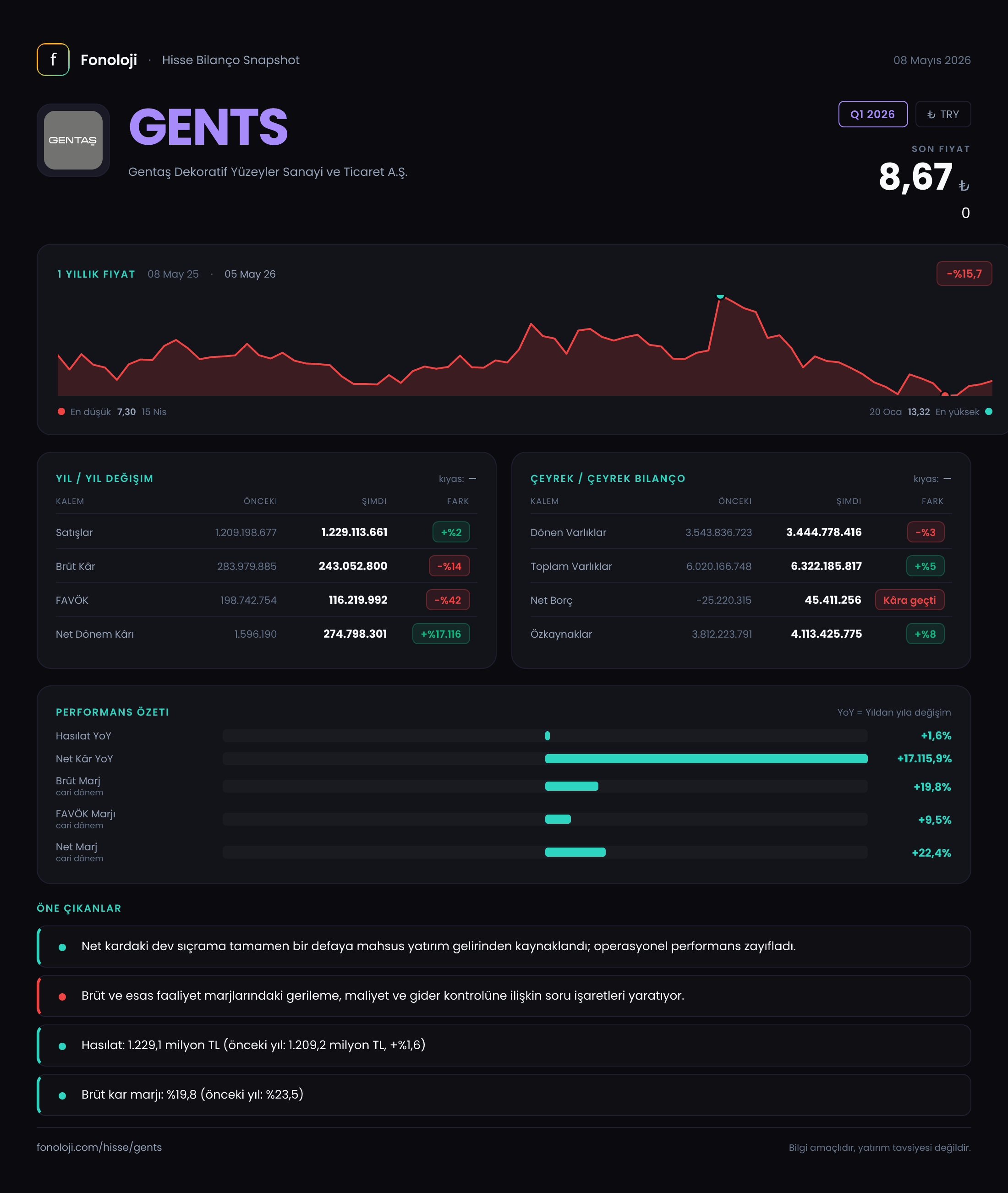The height and width of the screenshot is (1193, 1008).
Task: Click the Net Marj progress bar
Action: tap(545, 852)
